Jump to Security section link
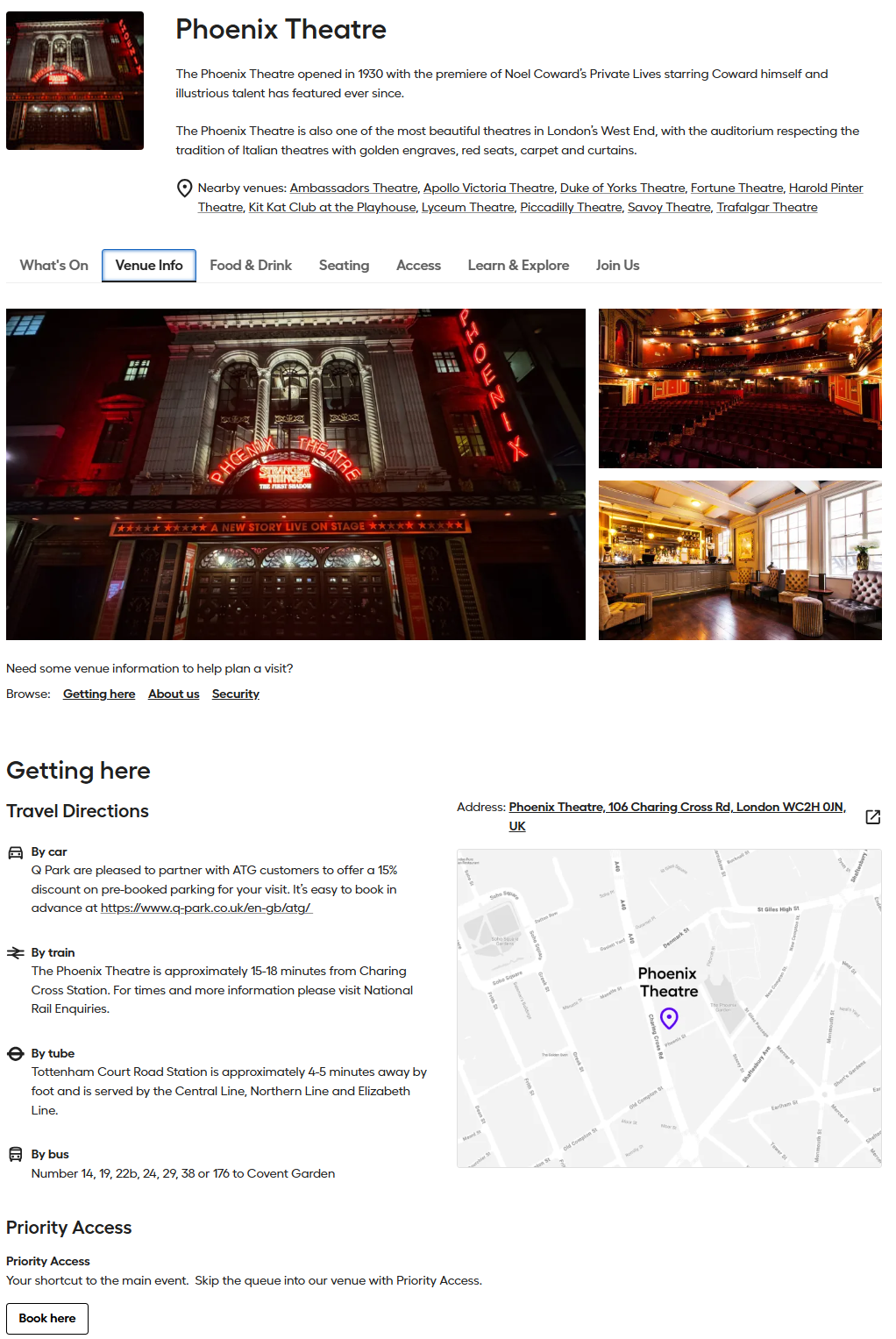 point(236,694)
